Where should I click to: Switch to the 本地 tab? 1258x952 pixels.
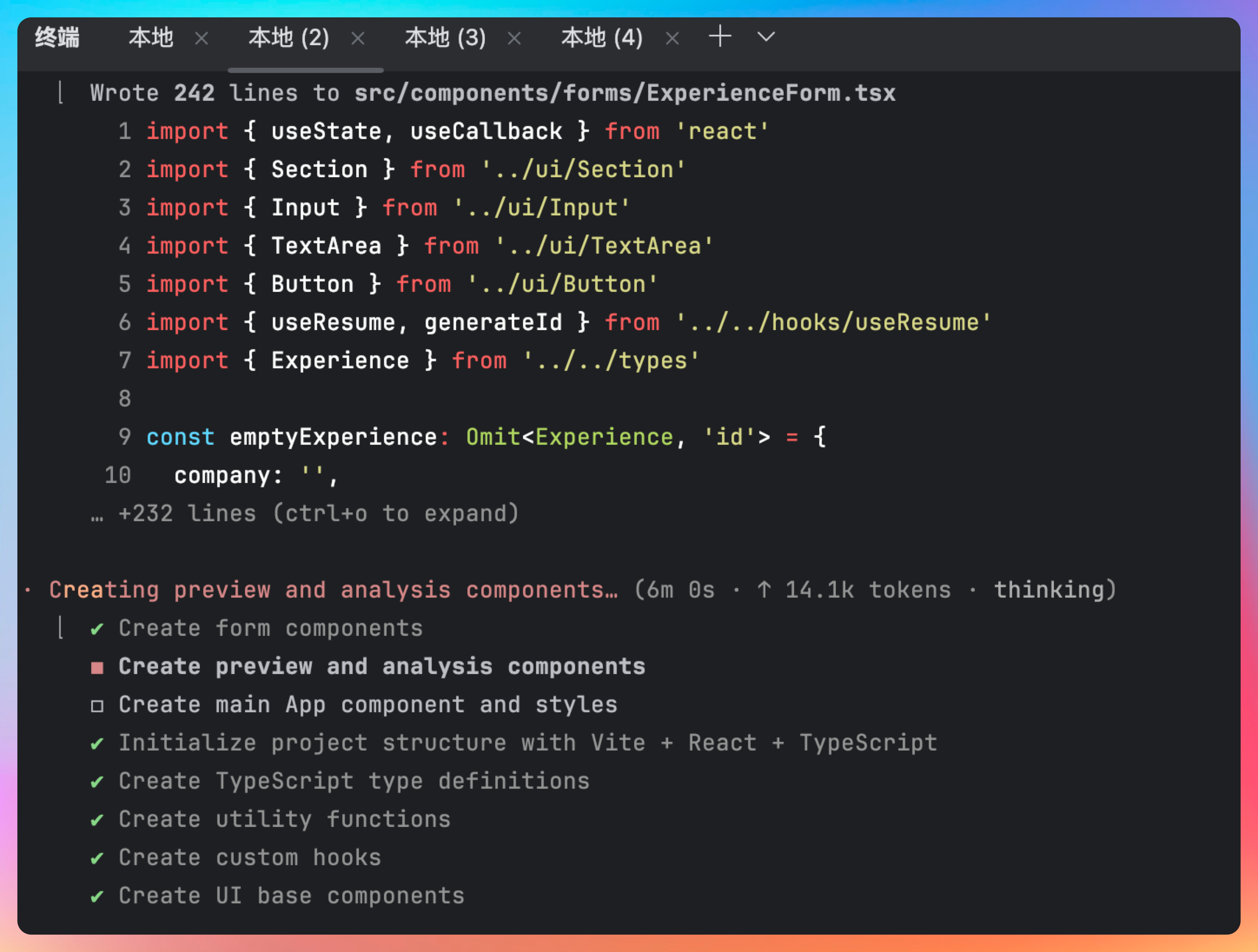151,38
